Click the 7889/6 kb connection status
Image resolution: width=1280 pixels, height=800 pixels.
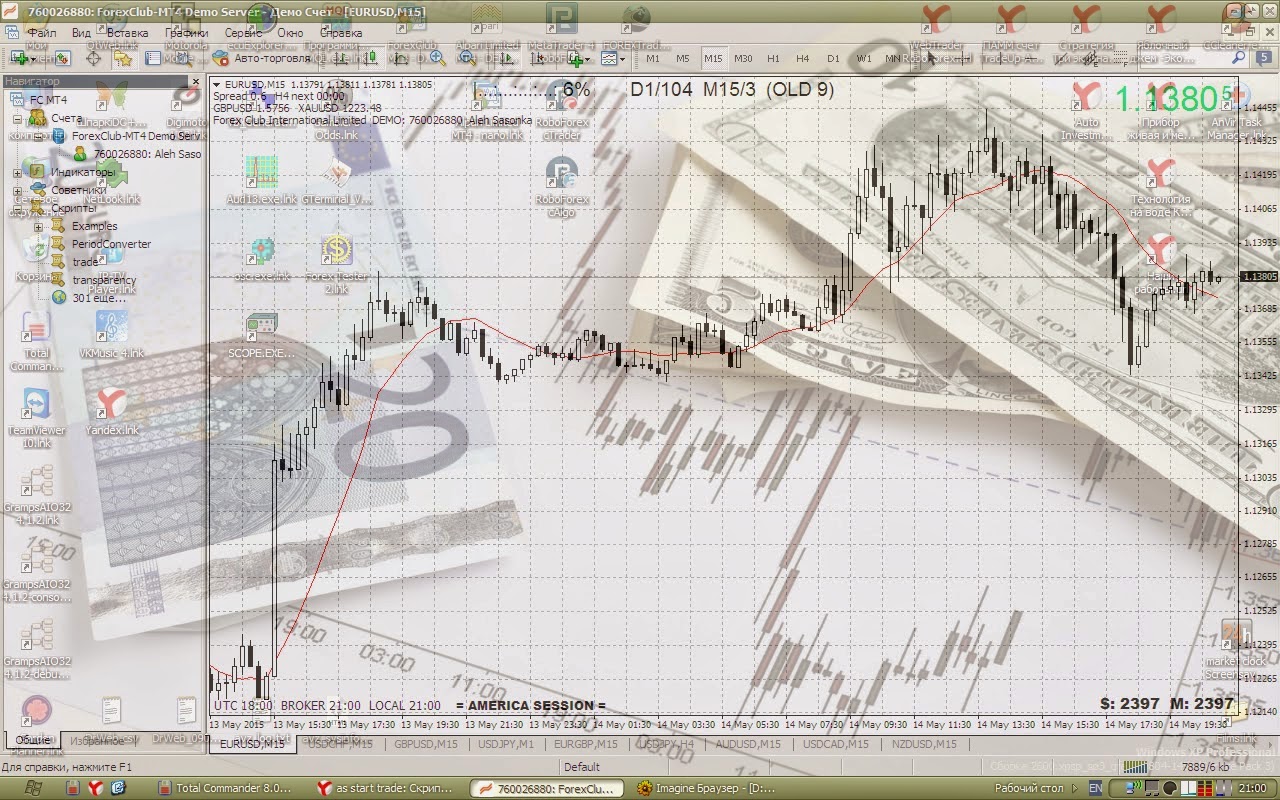1204,767
